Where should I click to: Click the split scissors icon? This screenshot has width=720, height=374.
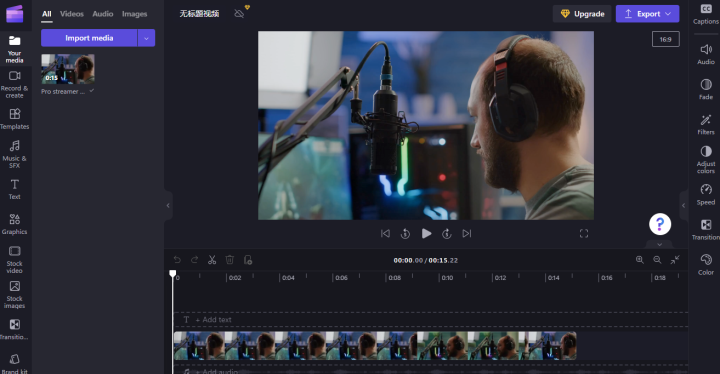[212, 260]
